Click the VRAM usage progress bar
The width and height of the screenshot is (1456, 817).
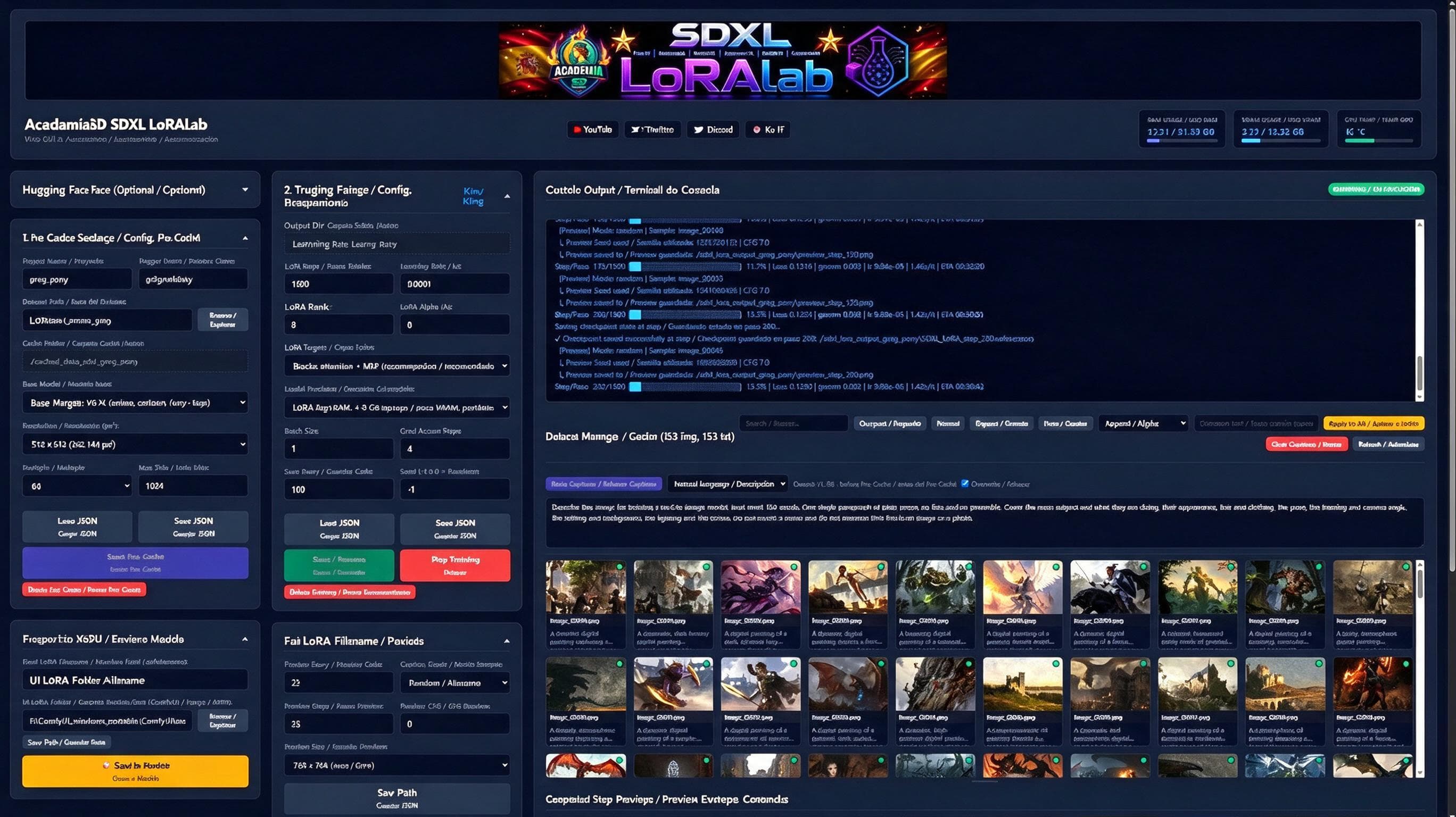click(x=1280, y=140)
